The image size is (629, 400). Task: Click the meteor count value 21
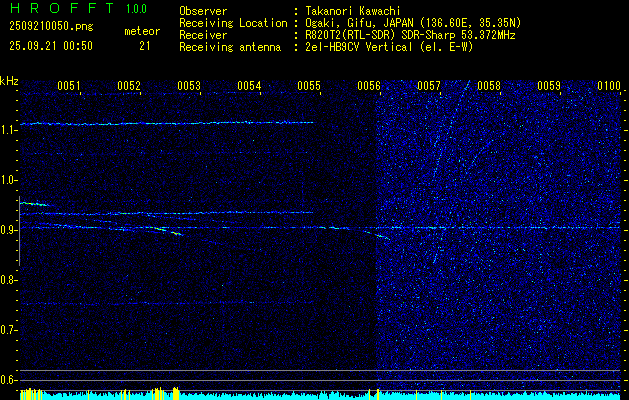(x=145, y=46)
